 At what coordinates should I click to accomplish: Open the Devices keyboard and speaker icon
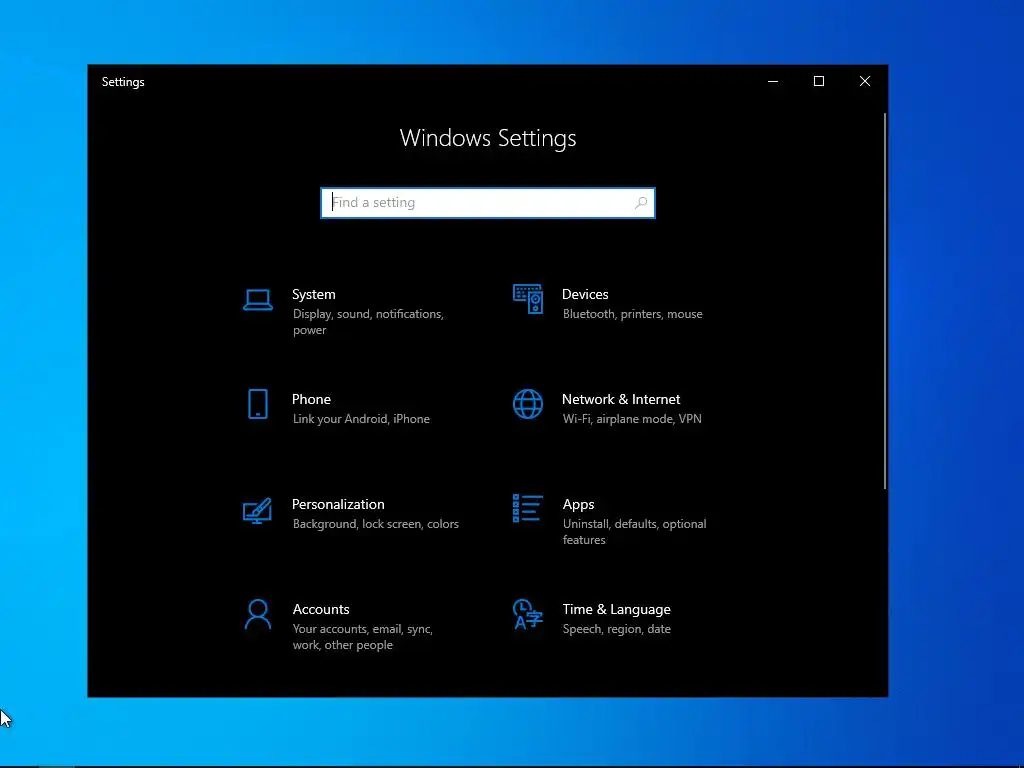pos(528,299)
